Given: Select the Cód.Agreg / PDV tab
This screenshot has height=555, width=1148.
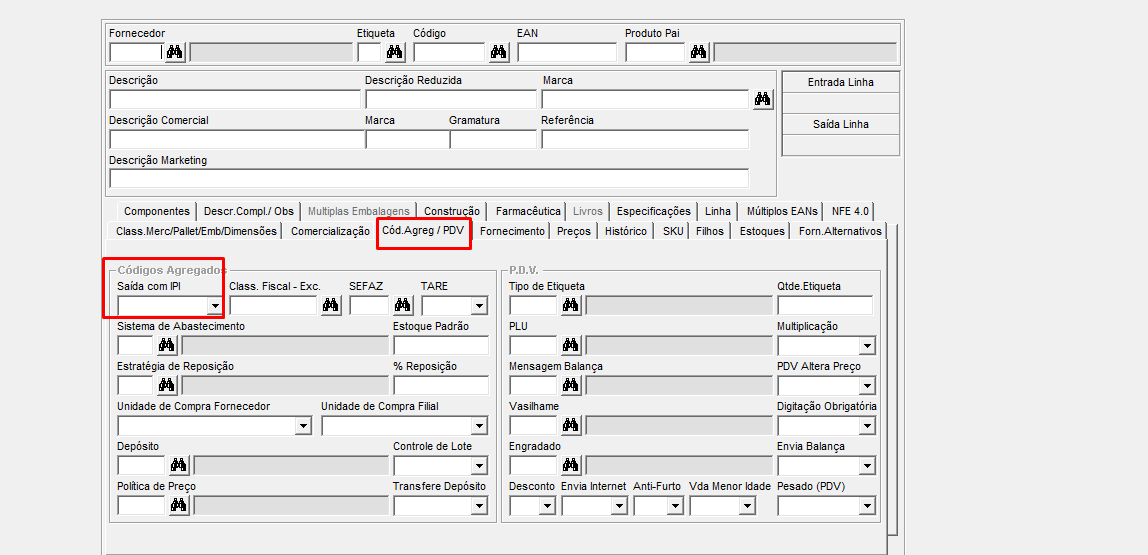Looking at the screenshot, I should (x=423, y=230).
